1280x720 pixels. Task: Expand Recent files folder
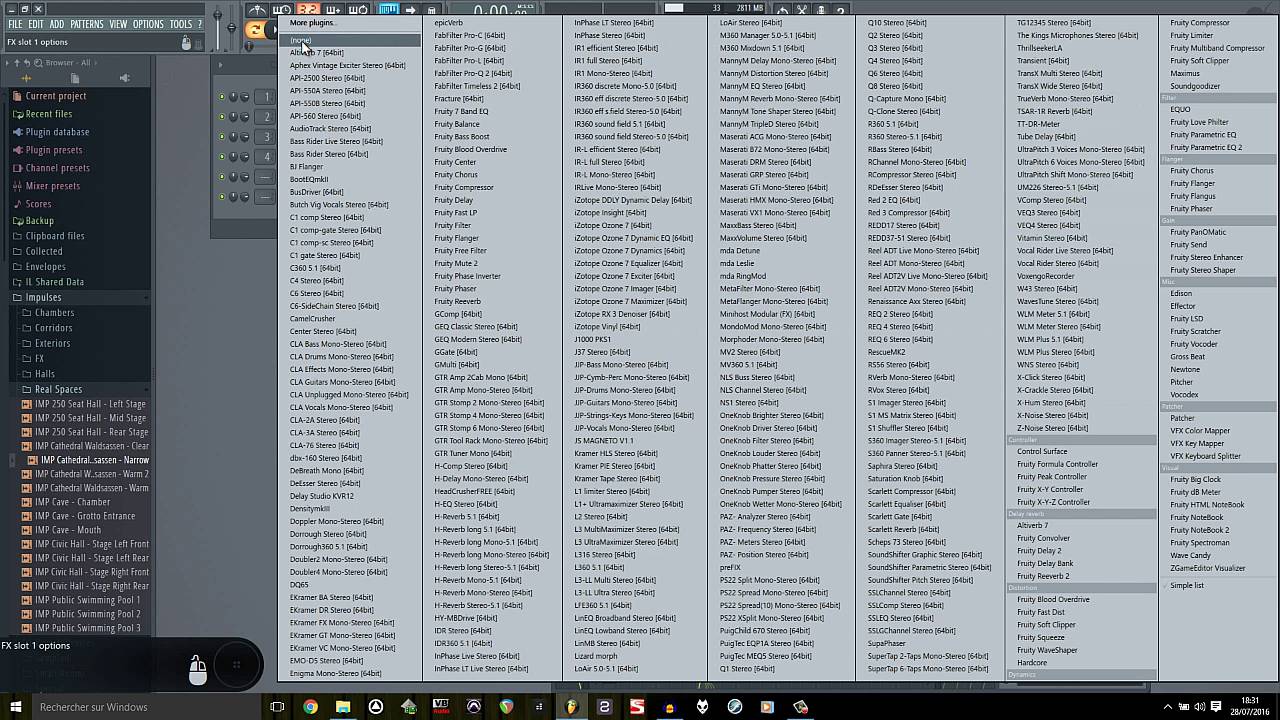(x=48, y=114)
